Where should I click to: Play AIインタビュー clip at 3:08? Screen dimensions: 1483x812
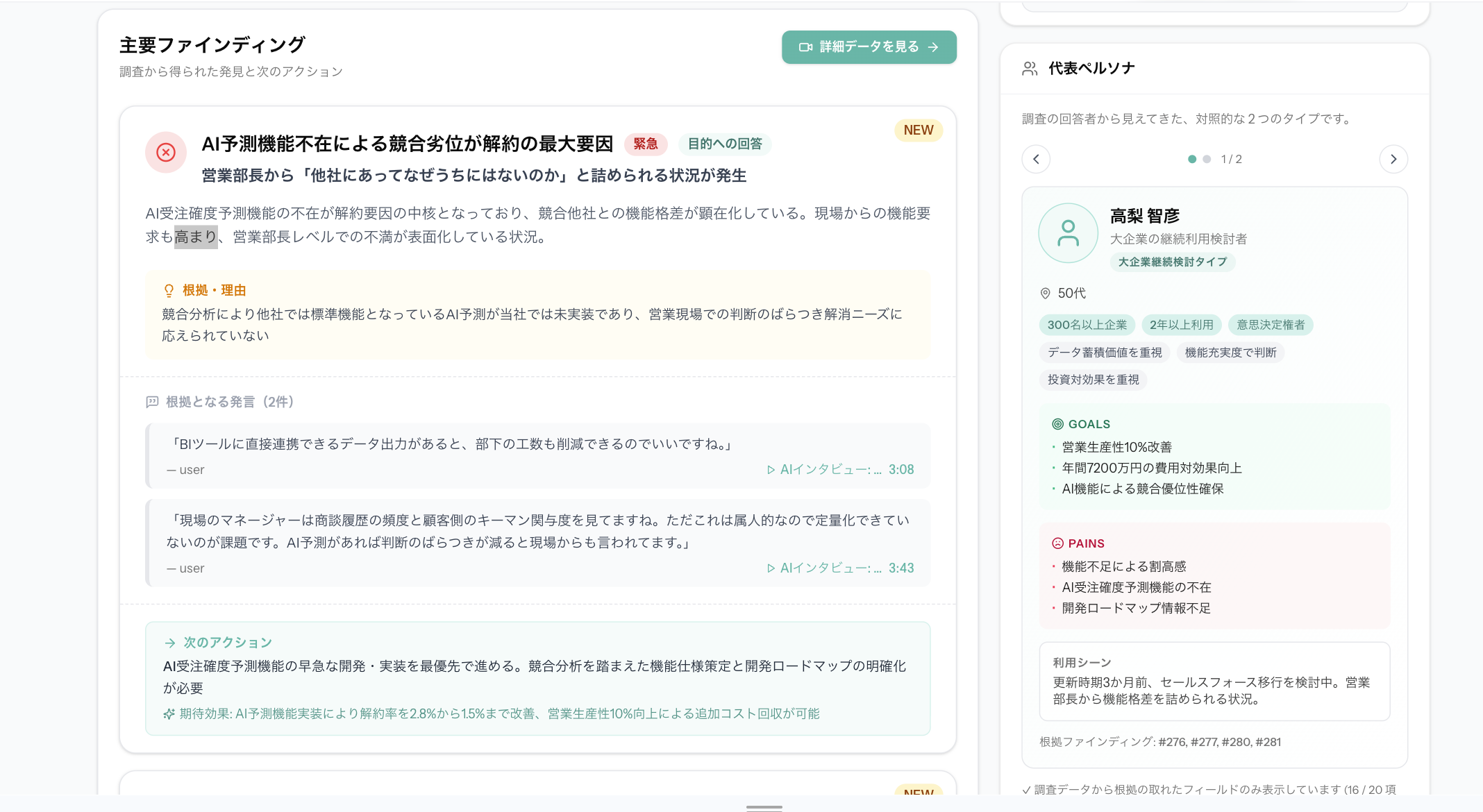pyautogui.click(x=840, y=470)
